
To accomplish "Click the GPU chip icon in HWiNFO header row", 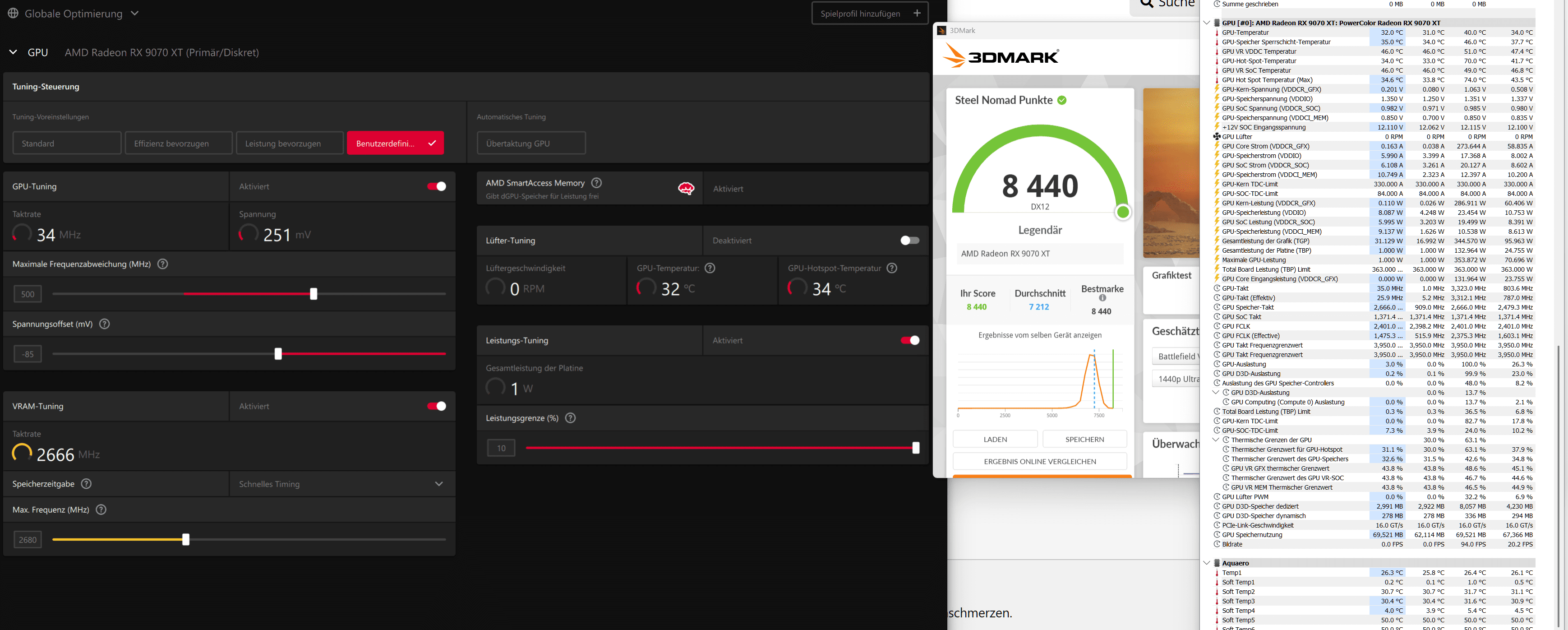I will [x=1217, y=23].
